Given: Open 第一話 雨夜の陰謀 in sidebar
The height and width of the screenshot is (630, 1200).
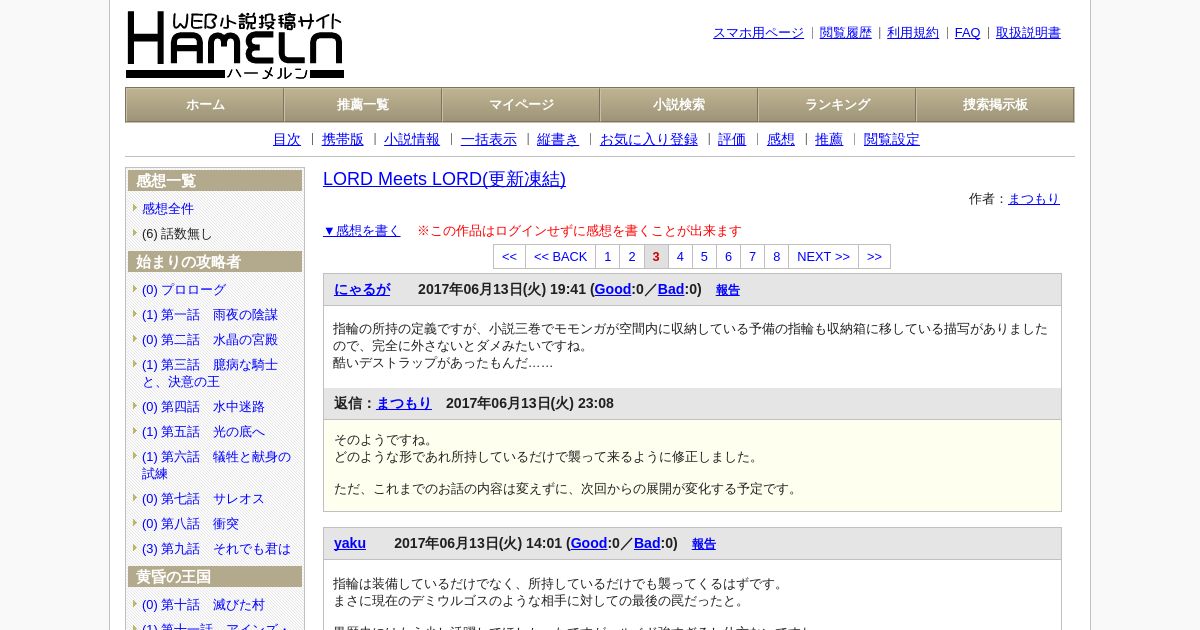Looking at the screenshot, I should [210, 315].
